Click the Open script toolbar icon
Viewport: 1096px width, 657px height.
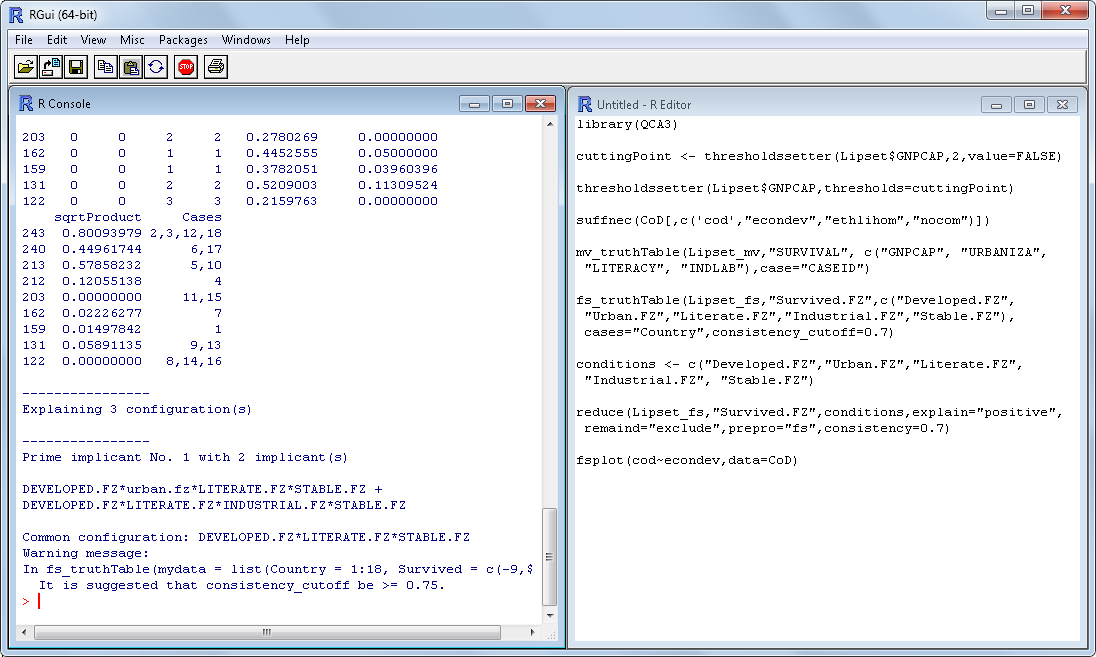coord(25,67)
